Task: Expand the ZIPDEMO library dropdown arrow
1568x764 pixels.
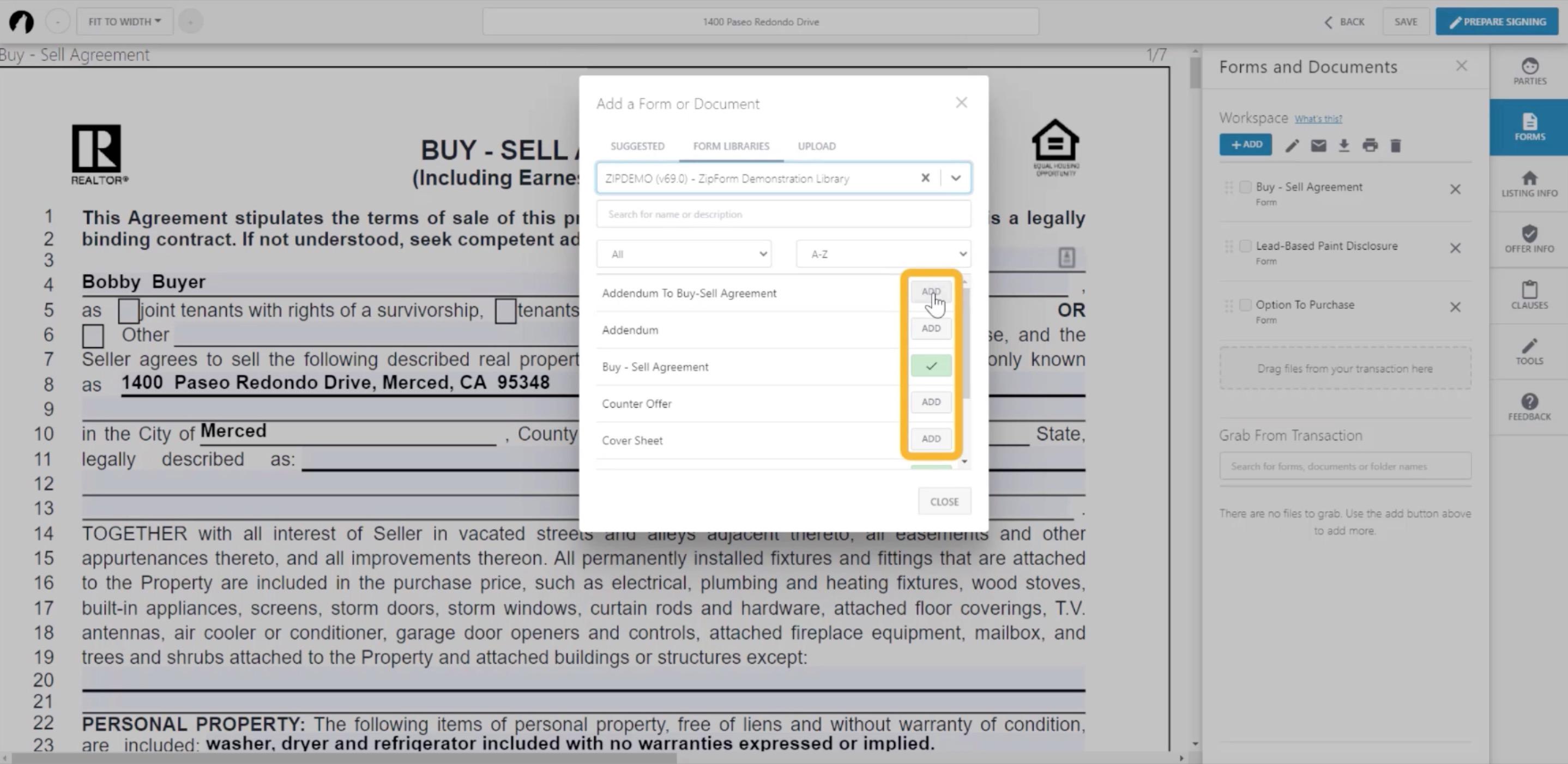Action: tap(956, 178)
